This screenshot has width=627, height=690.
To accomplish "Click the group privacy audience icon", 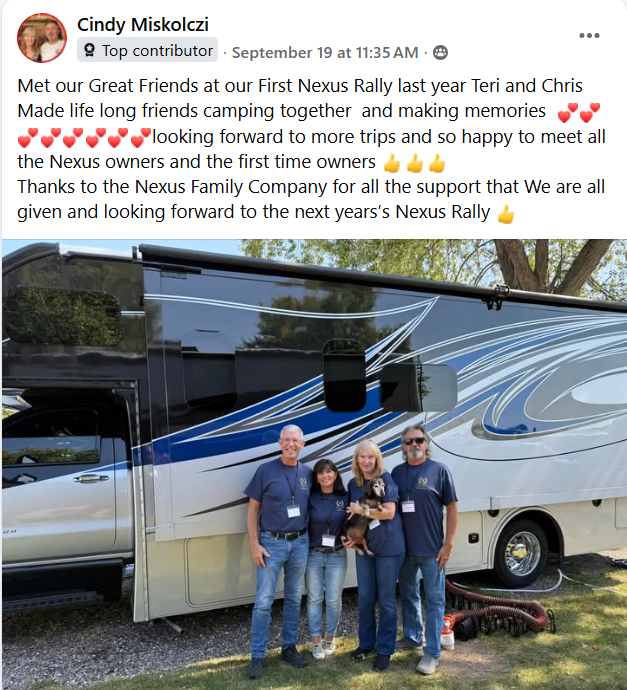I will click(440, 53).
